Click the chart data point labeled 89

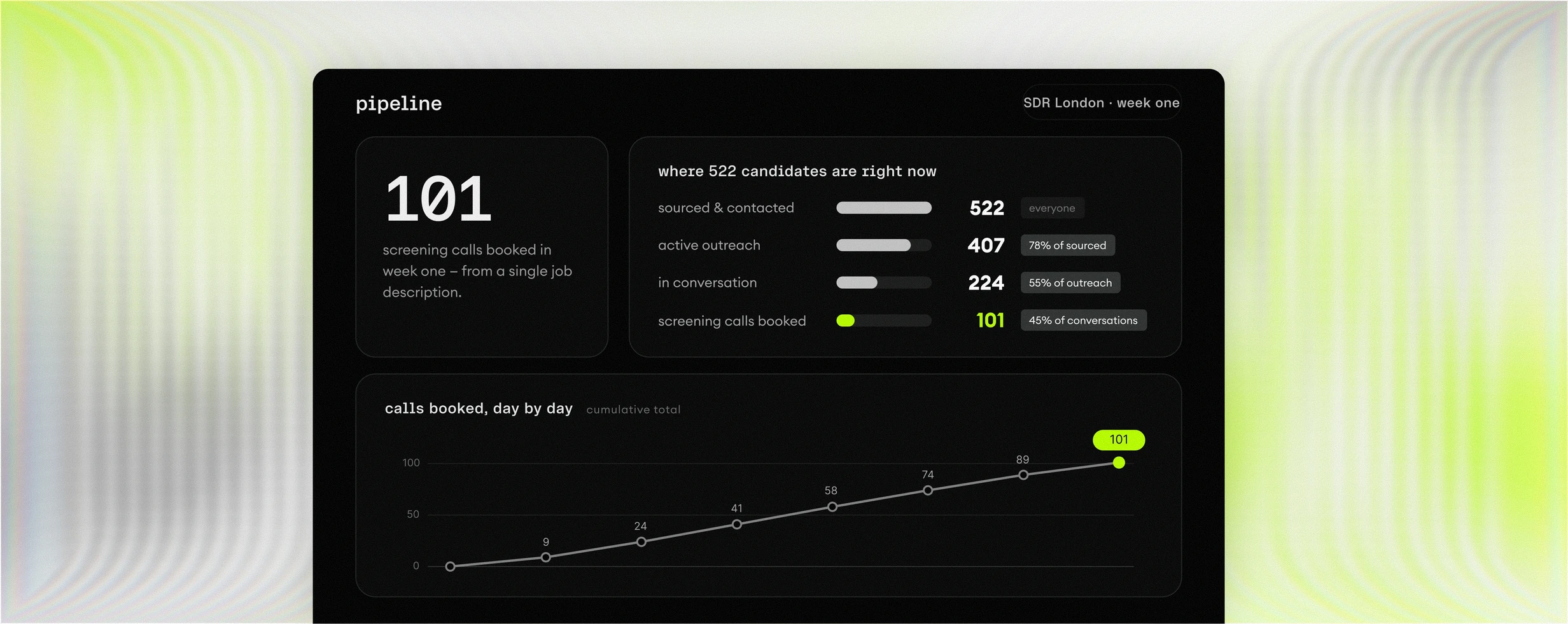coord(1023,475)
